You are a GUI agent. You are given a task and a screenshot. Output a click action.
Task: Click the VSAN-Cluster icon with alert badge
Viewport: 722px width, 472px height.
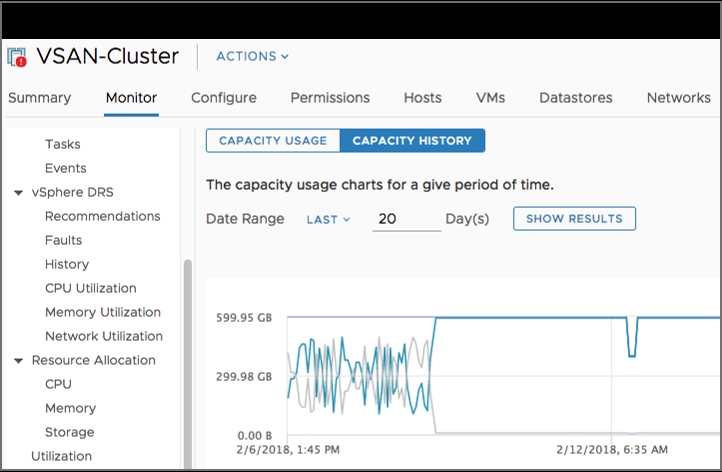17,57
